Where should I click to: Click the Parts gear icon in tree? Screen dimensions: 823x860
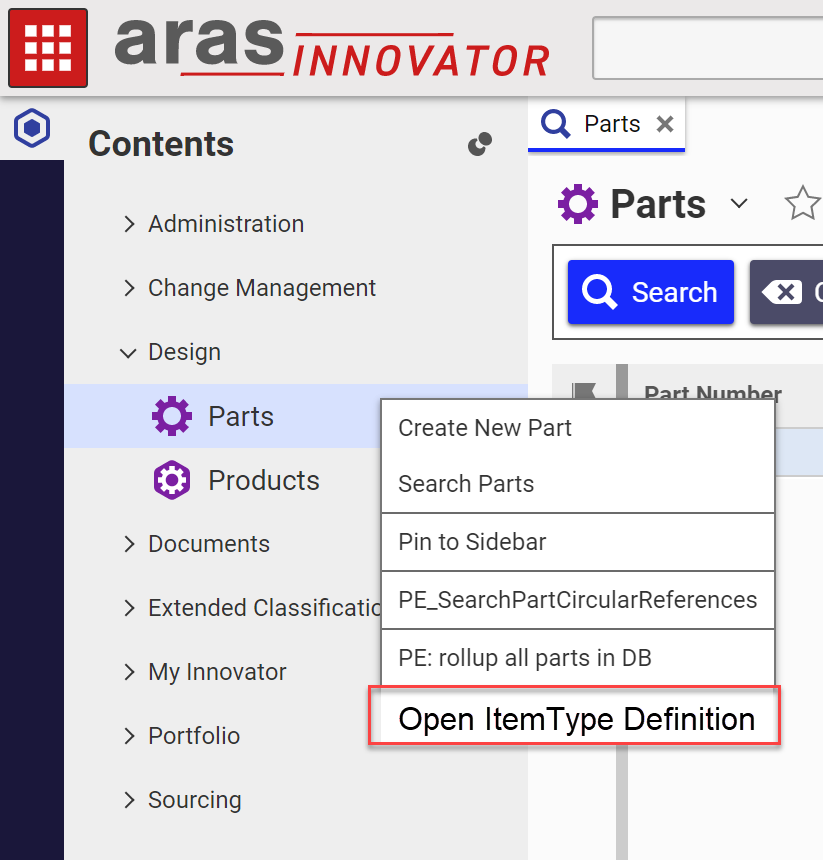[x=171, y=416]
